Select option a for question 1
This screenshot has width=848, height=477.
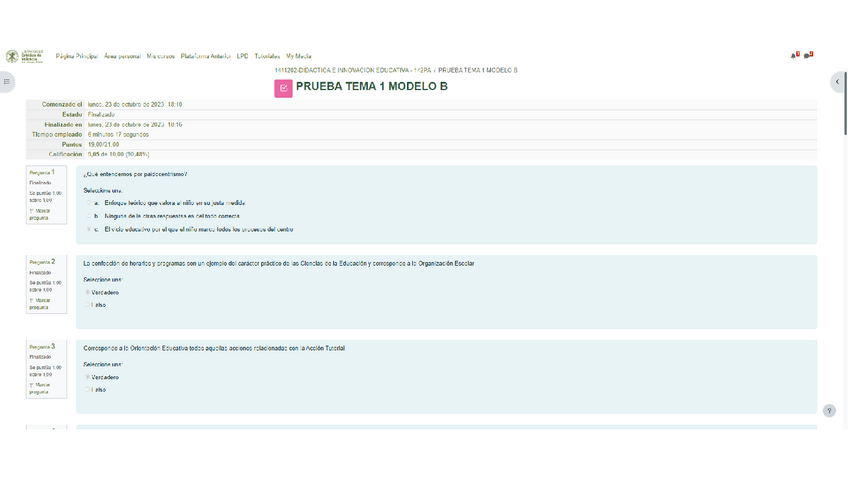point(89,203)
